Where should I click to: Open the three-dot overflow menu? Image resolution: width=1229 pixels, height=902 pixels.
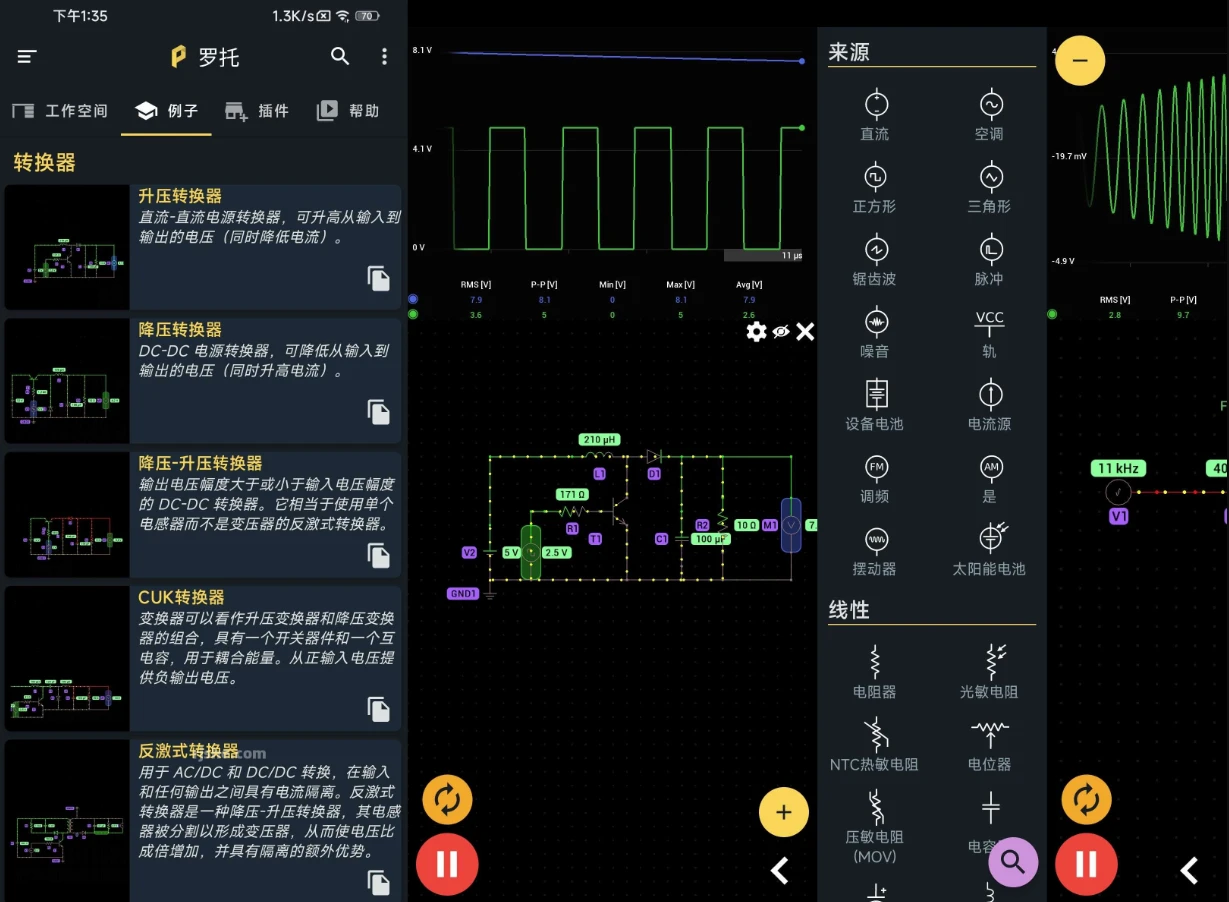(x=384, y=57)
